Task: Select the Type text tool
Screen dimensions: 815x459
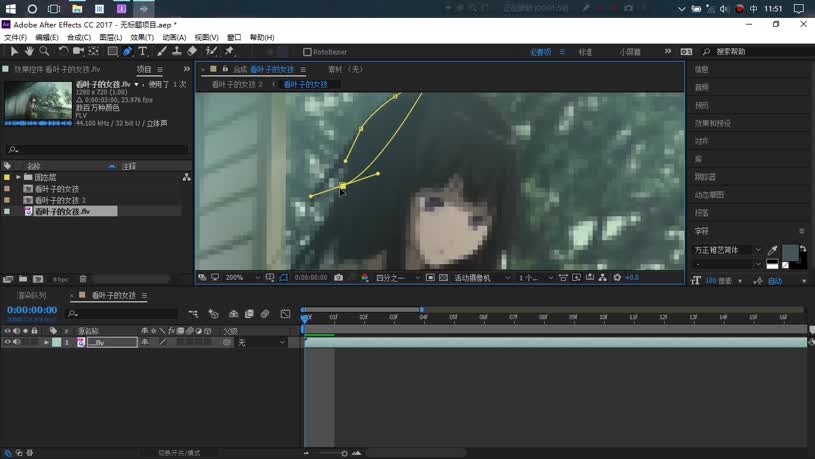Action: tap(143, 51)
